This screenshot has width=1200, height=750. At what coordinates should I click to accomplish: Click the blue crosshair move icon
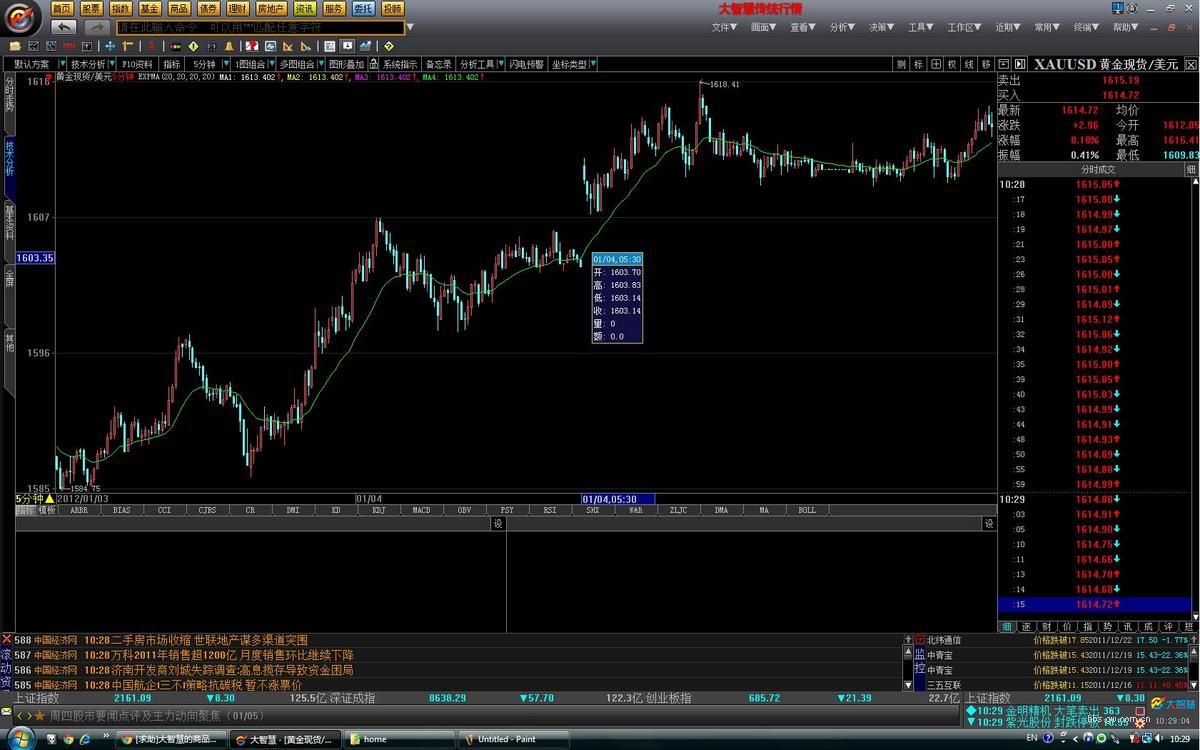click(111, 46)
